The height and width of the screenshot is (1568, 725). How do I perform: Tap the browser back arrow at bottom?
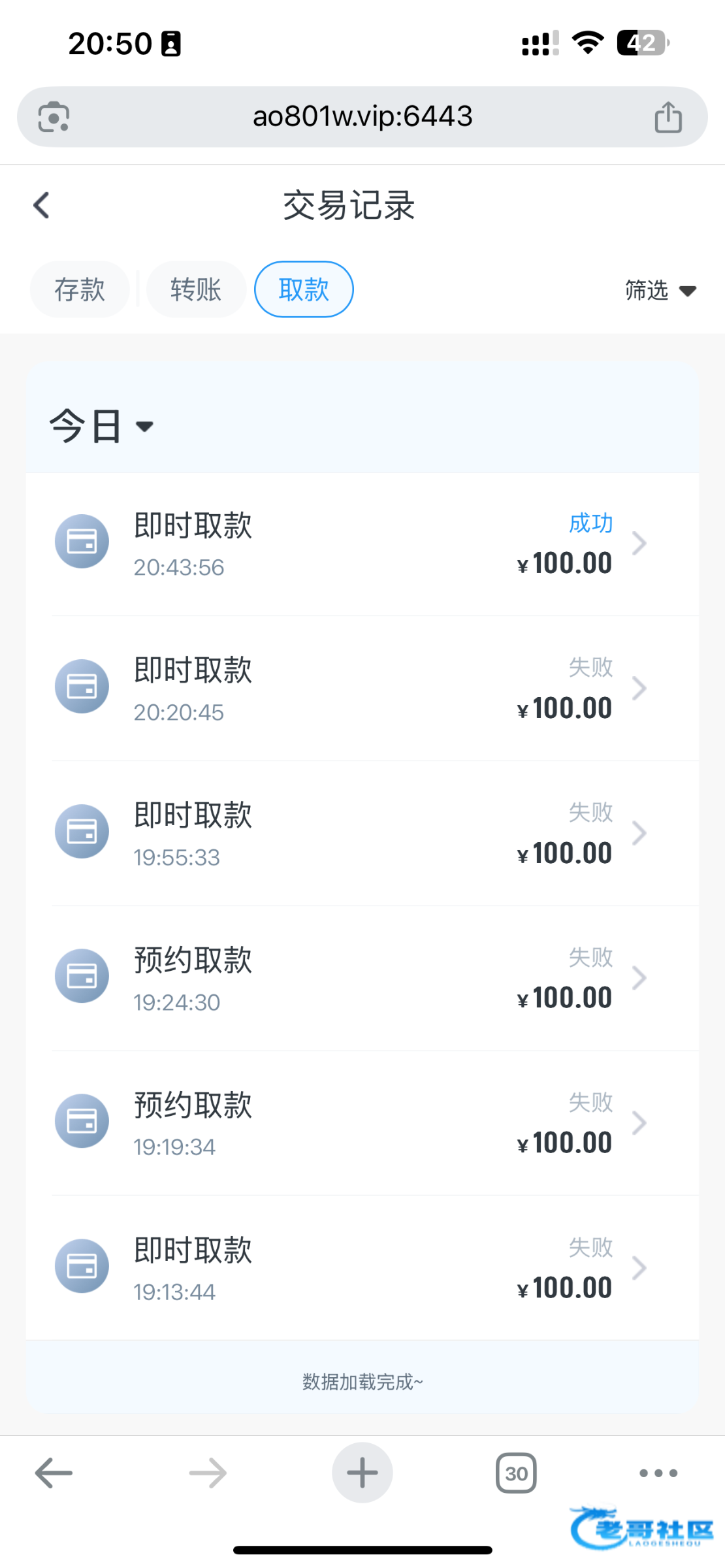coord(54,1473)
